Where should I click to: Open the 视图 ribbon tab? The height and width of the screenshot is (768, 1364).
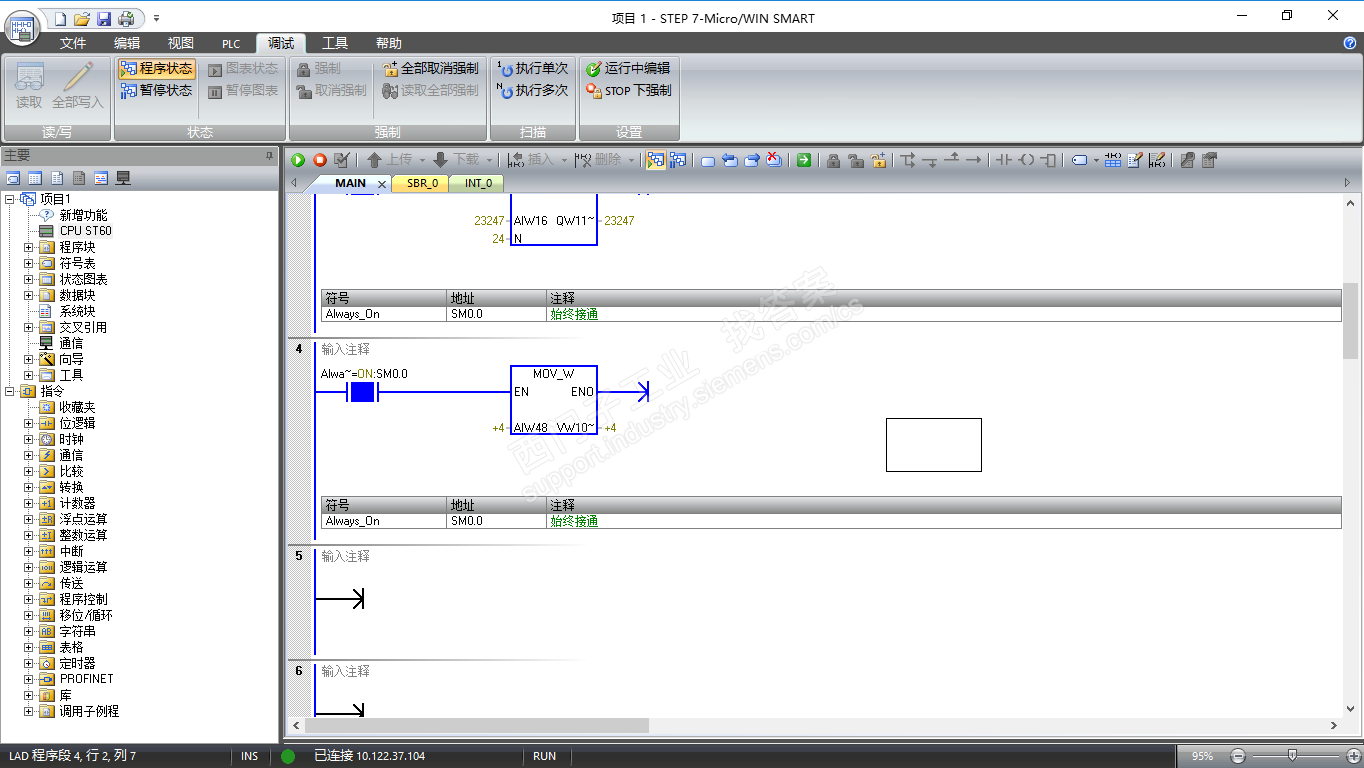(181, 43)
